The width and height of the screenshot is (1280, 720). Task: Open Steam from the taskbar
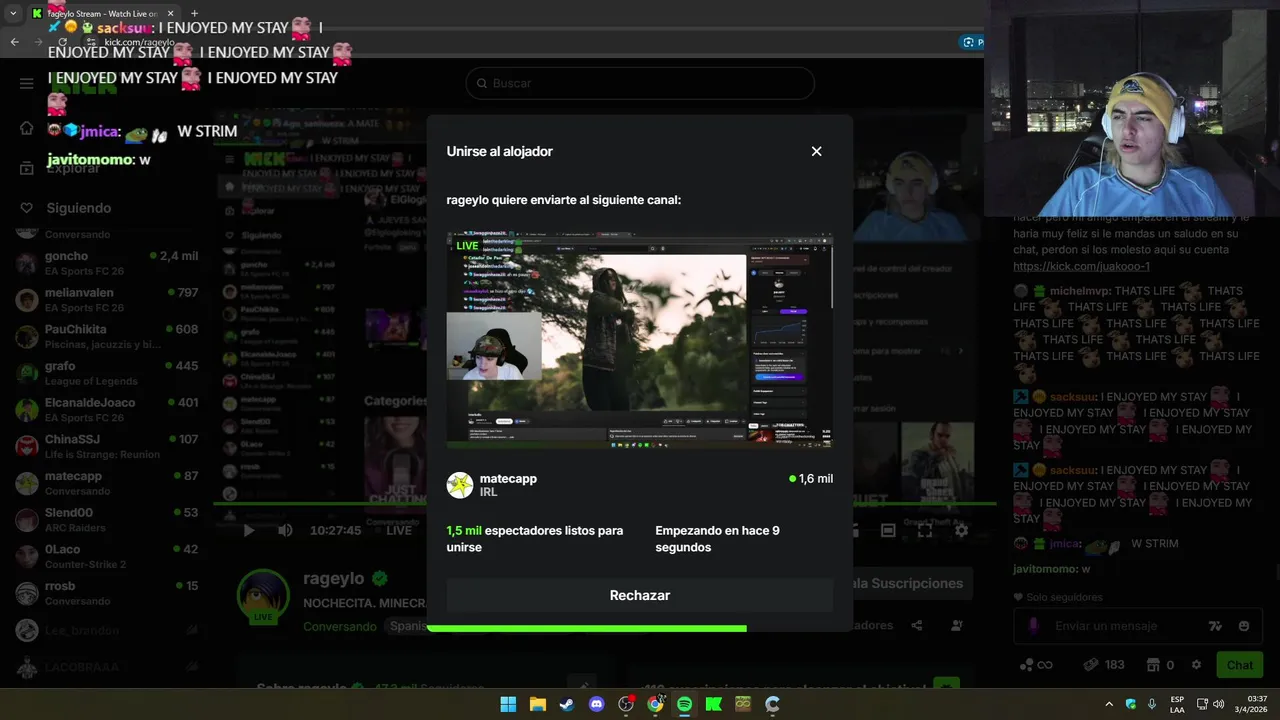point(567,704)
